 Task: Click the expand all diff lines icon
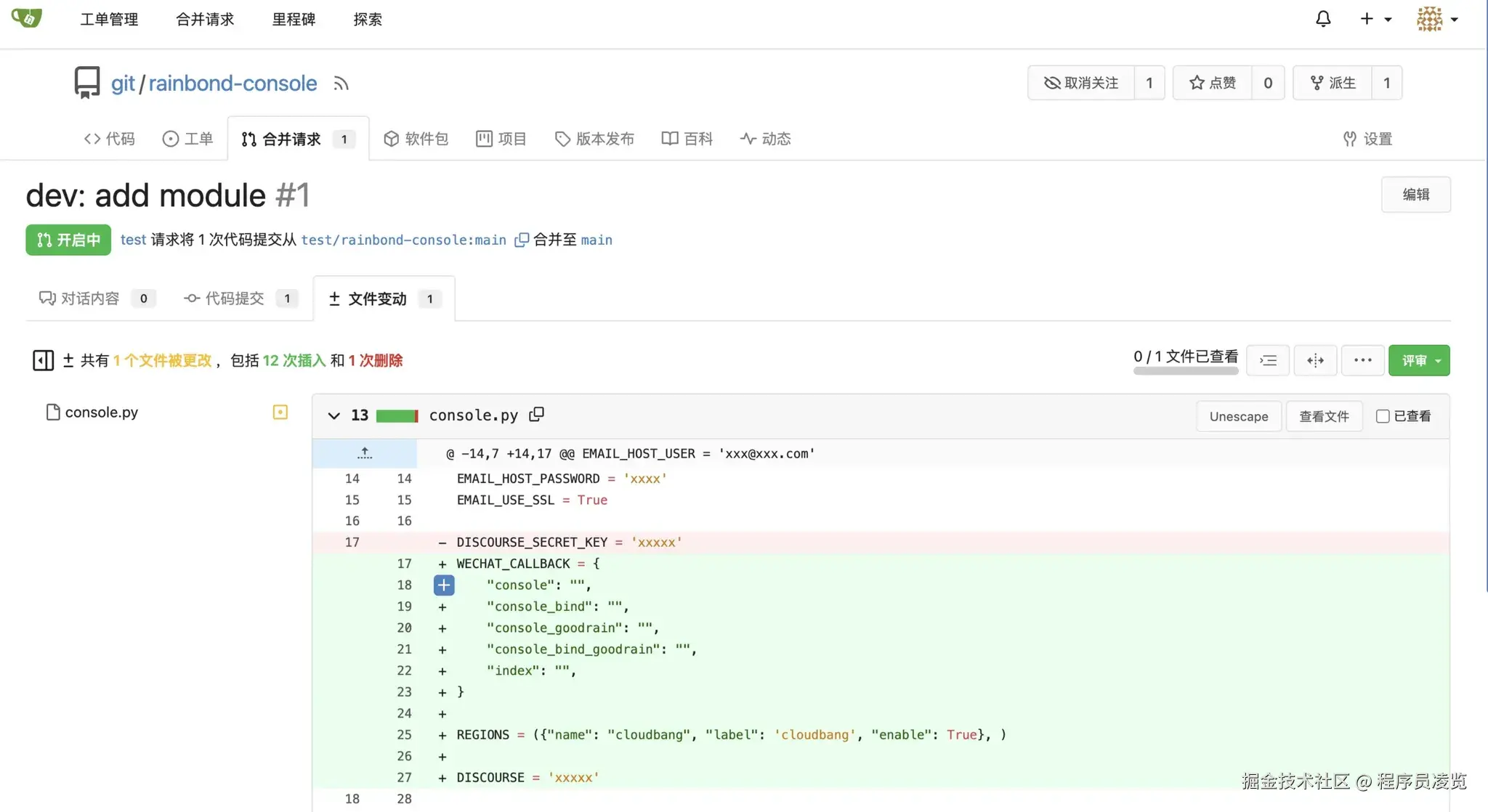point(1268,360)
